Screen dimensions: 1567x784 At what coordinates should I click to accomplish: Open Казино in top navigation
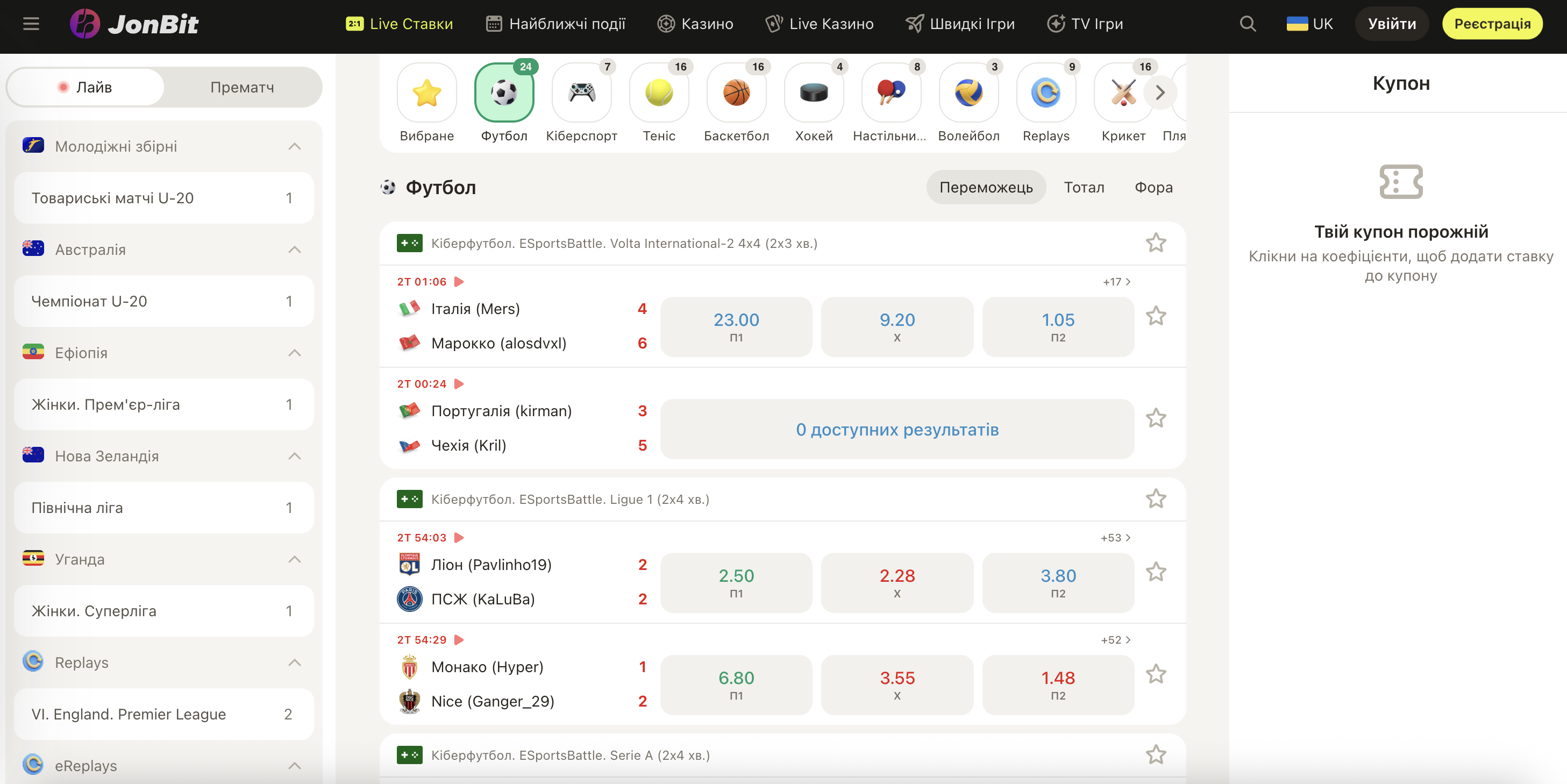click(x=695, y=24)
